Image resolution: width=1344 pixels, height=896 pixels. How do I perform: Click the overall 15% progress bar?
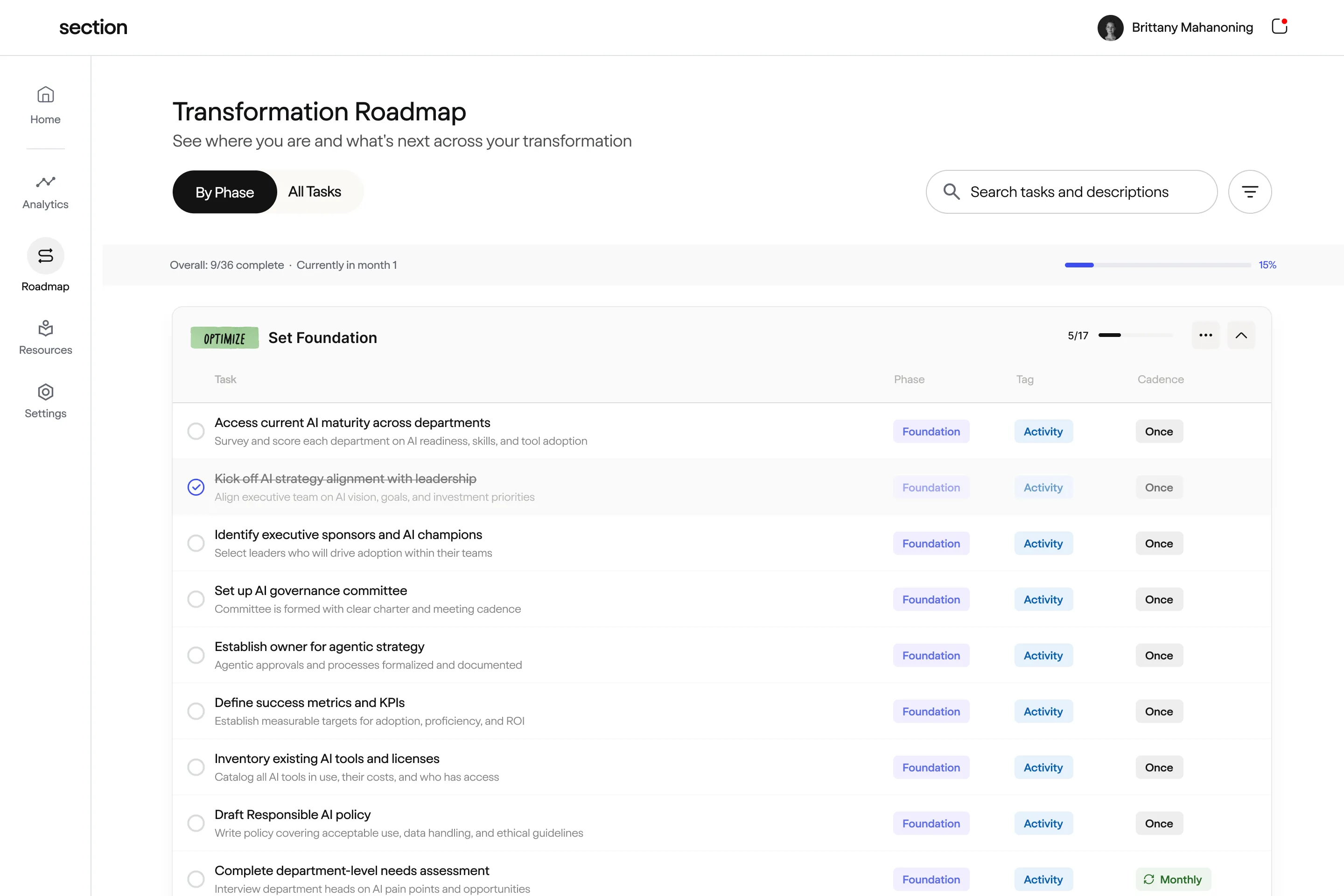(x=1157, y=265)
